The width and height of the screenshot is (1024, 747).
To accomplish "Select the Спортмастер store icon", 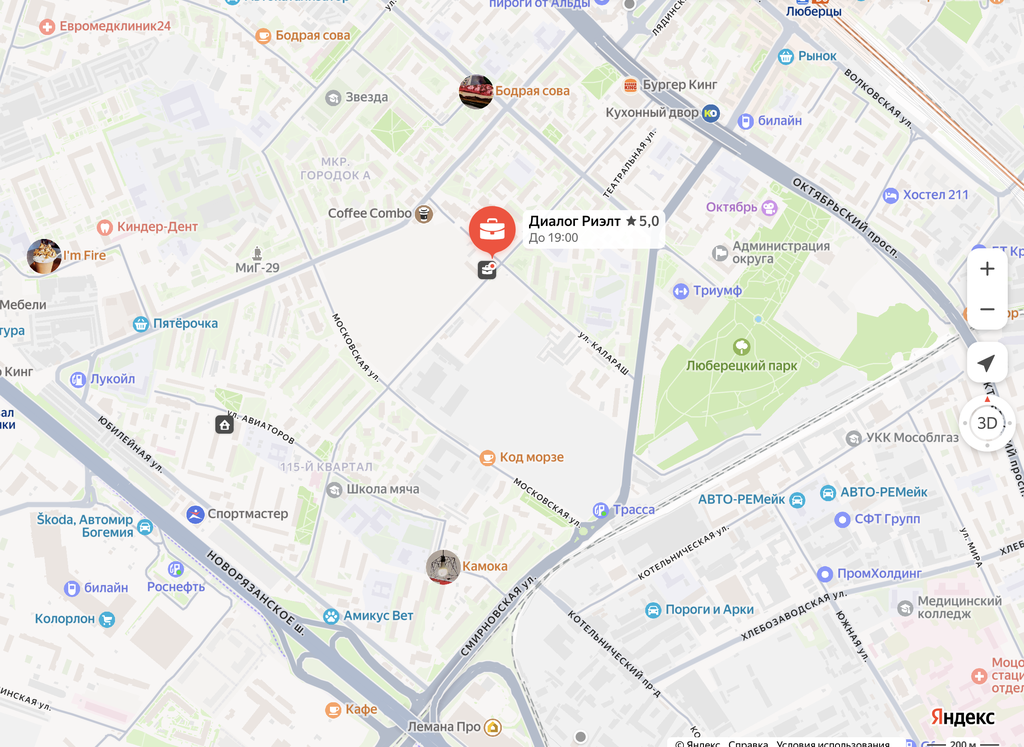I will (x=195, y=515).
